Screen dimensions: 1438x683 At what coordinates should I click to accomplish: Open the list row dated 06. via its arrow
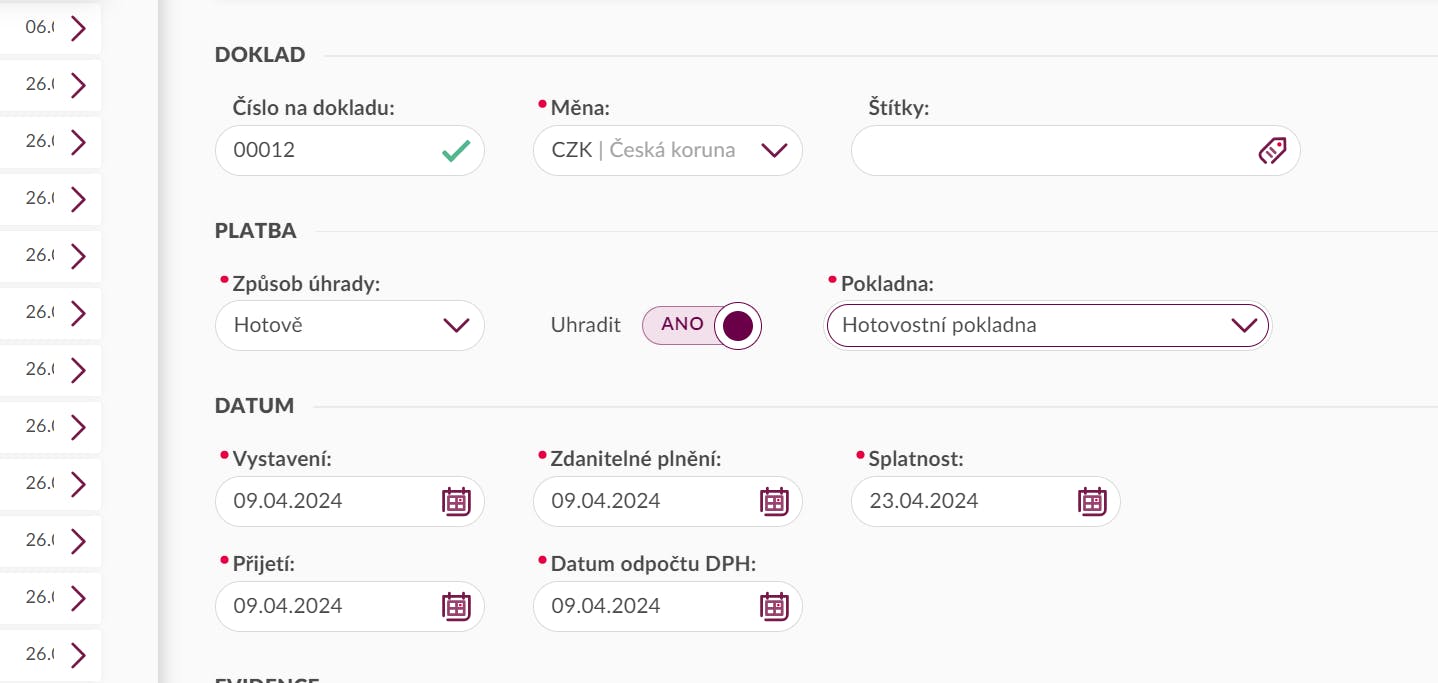click(79, 29)
